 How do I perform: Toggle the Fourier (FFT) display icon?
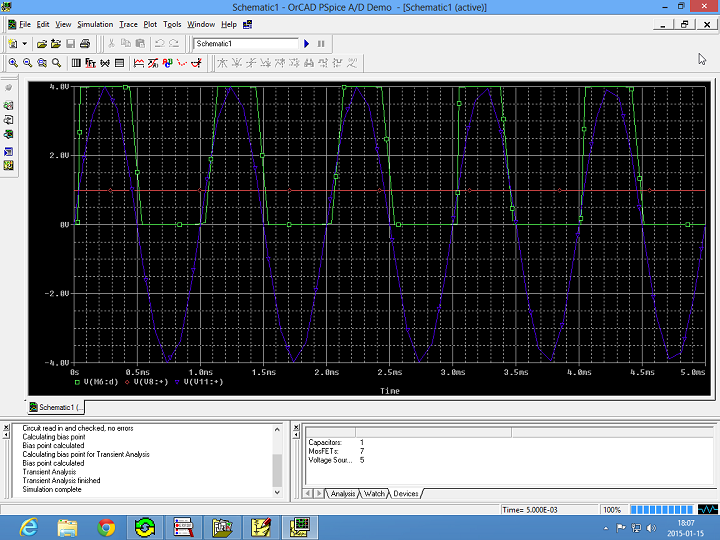[x=90, y=63]
